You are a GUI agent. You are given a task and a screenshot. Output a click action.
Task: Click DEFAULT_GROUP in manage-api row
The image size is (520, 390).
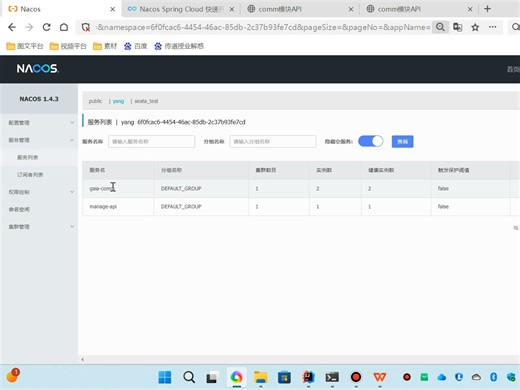coord(181,206)
